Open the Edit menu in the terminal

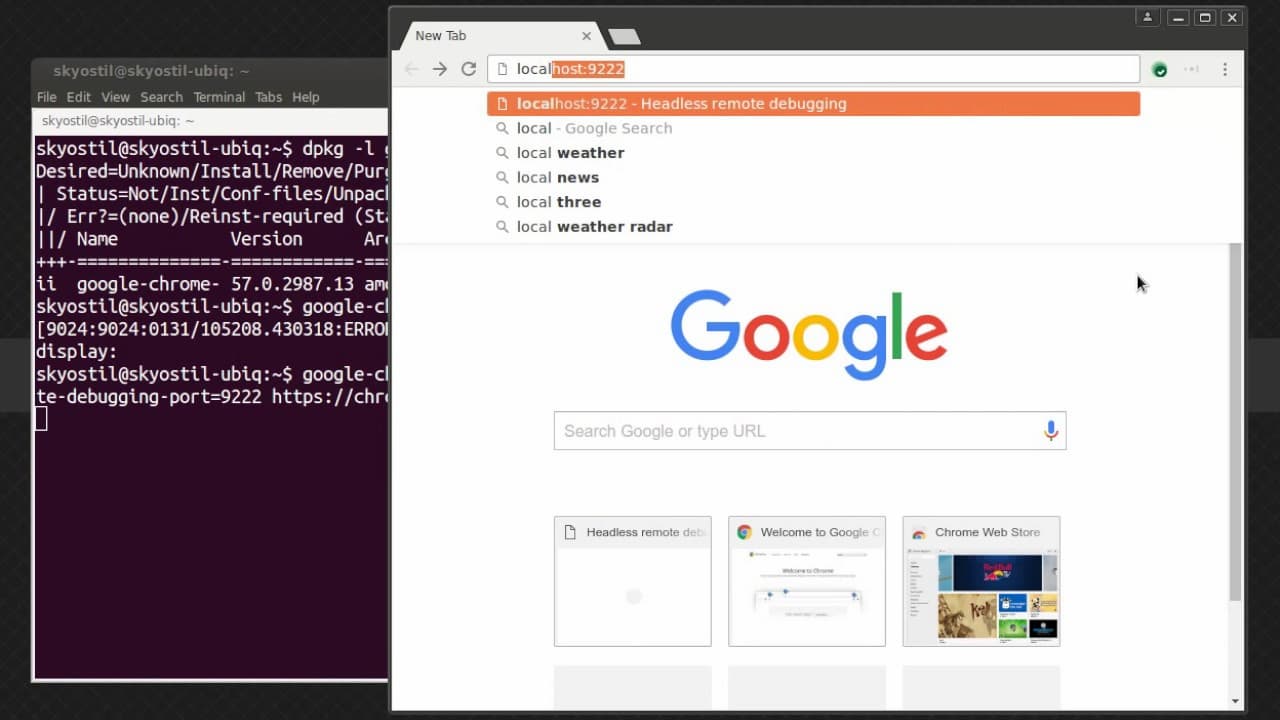tap(79, 97)
